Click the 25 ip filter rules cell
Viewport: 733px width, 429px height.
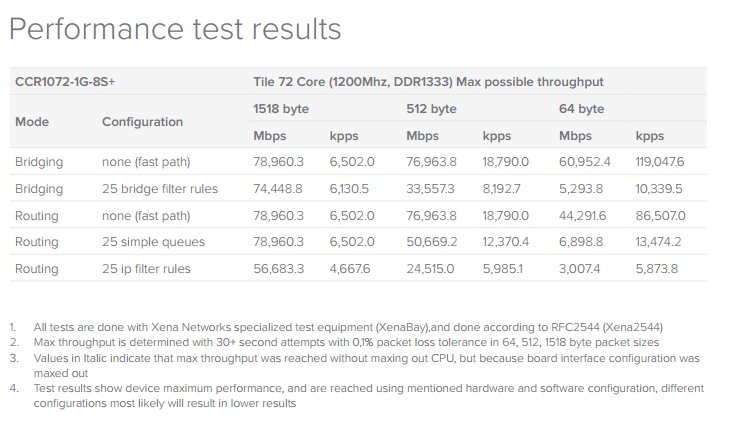point(146,269)
